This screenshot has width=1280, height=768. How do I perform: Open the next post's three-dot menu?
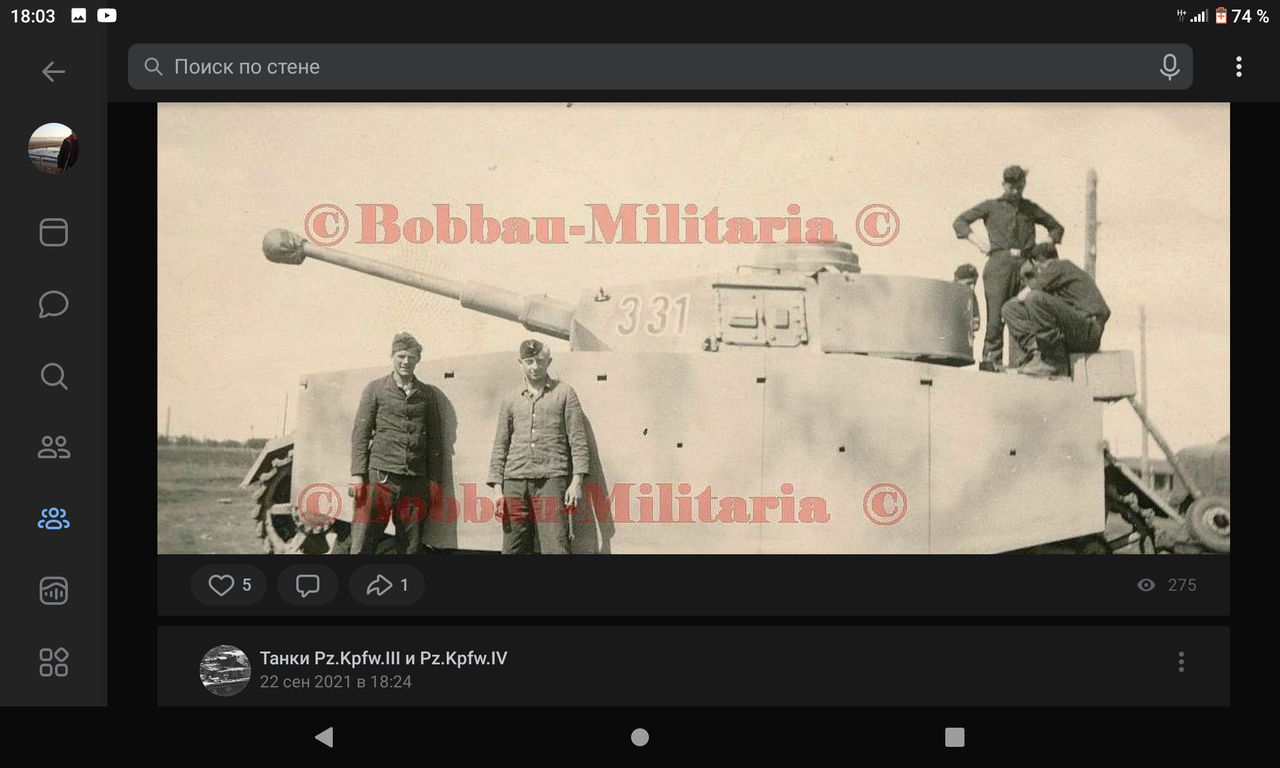pyautogui.click(x=1181, y=662)
